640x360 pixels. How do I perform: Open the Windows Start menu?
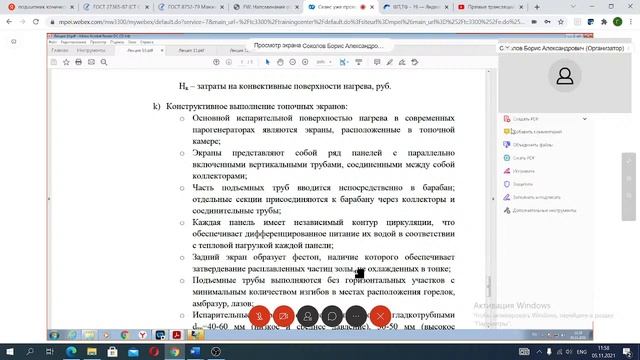click(x=10, y=351)
